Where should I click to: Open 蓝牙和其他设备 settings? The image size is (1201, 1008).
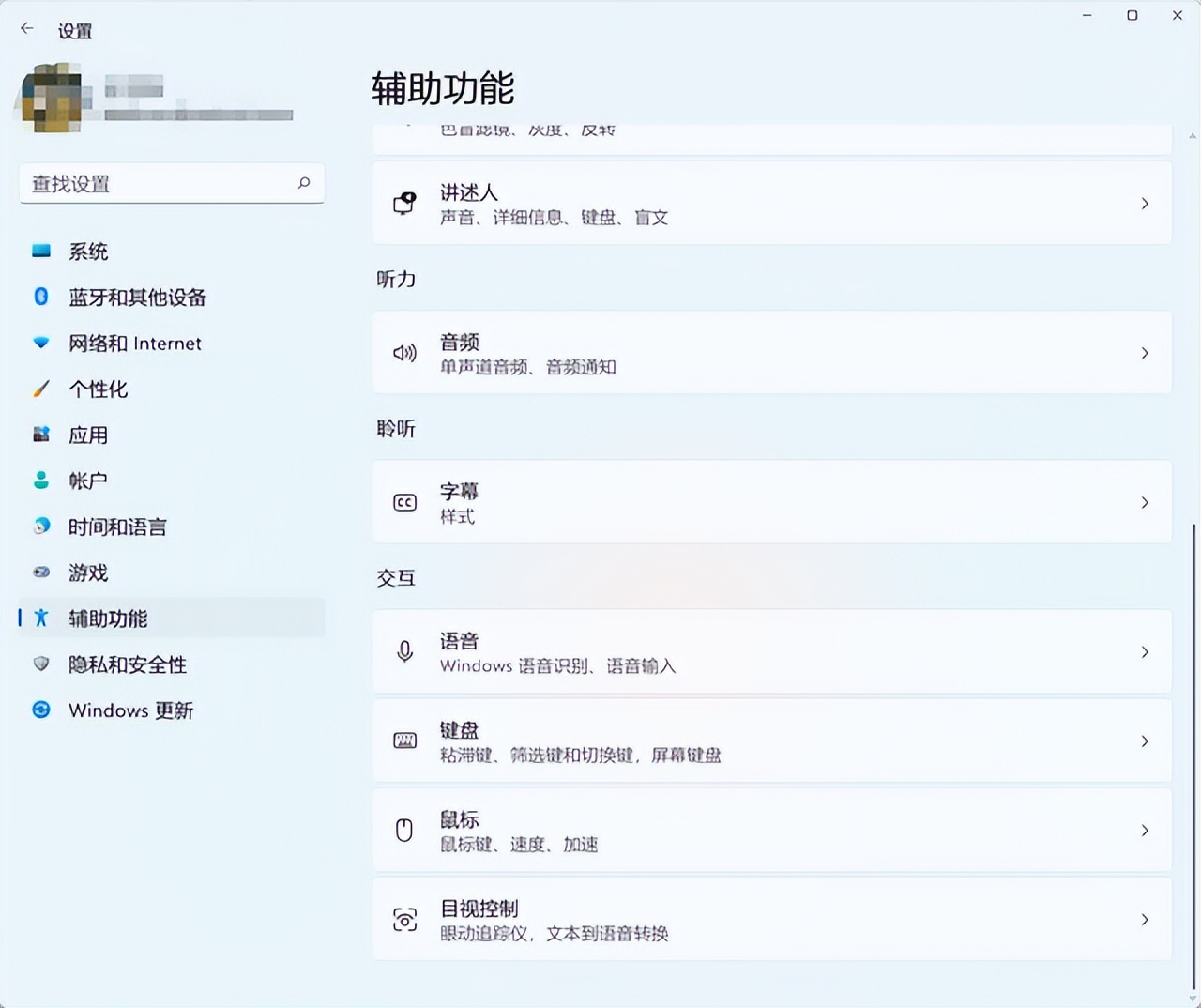pos(41,298)
